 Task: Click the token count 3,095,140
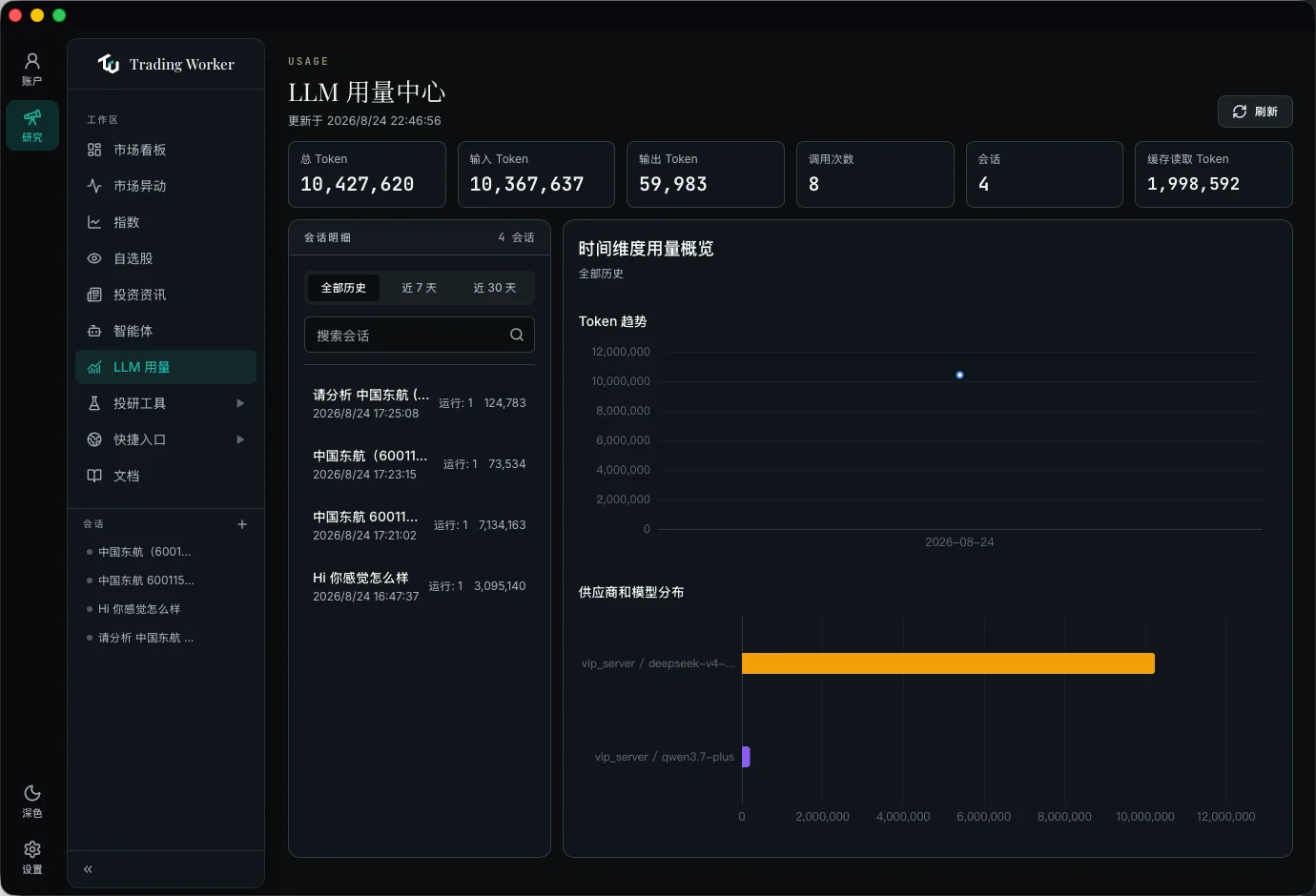[x=500, y=586]
